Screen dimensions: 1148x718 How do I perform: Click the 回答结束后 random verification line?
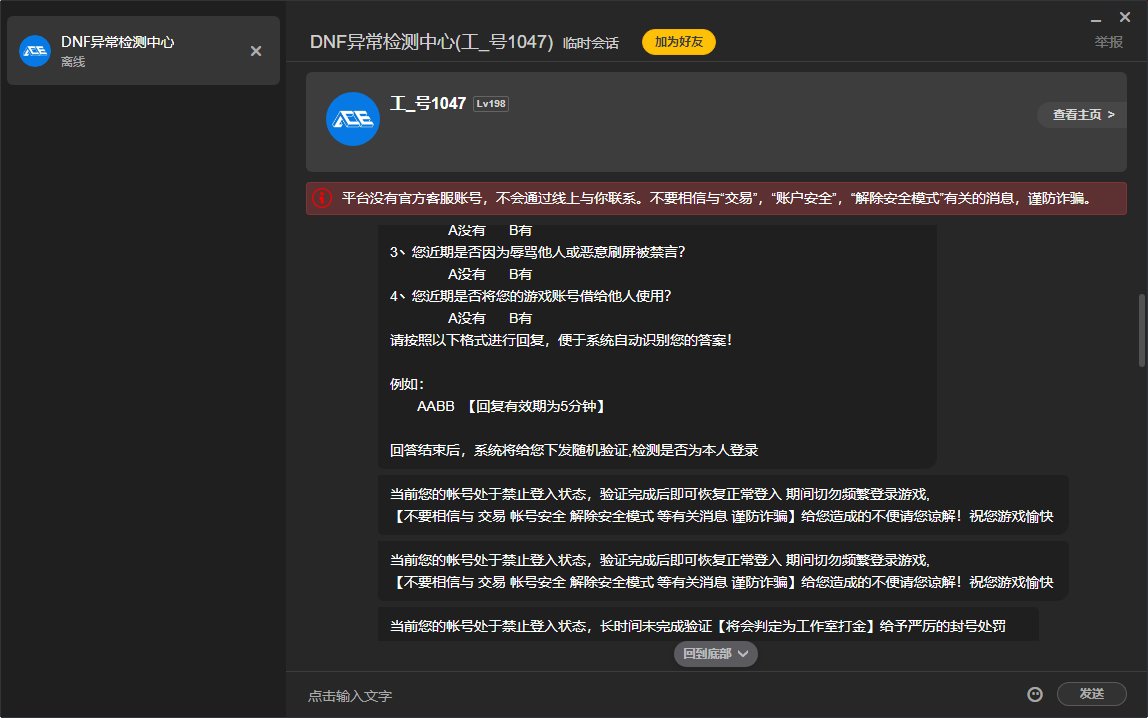(x=574, y=450)
